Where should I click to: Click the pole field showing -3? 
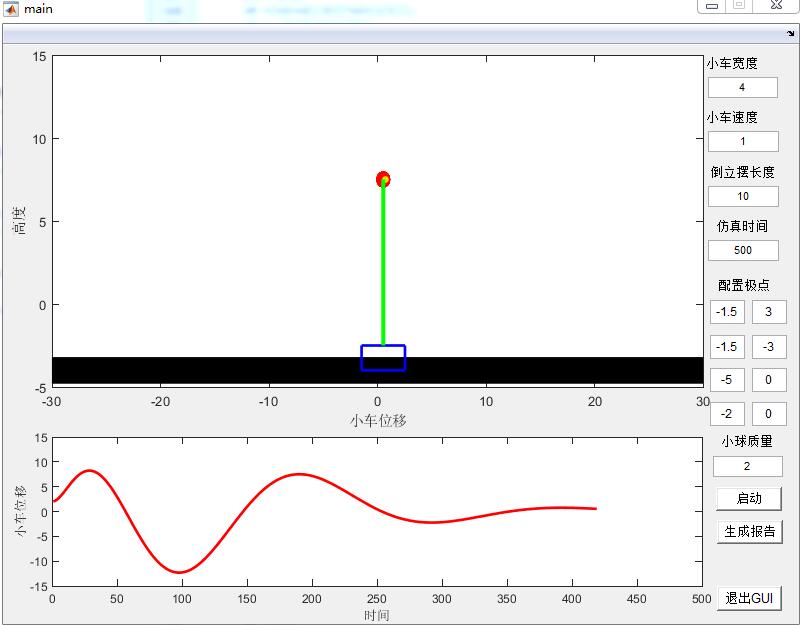(x=769, y=347)
